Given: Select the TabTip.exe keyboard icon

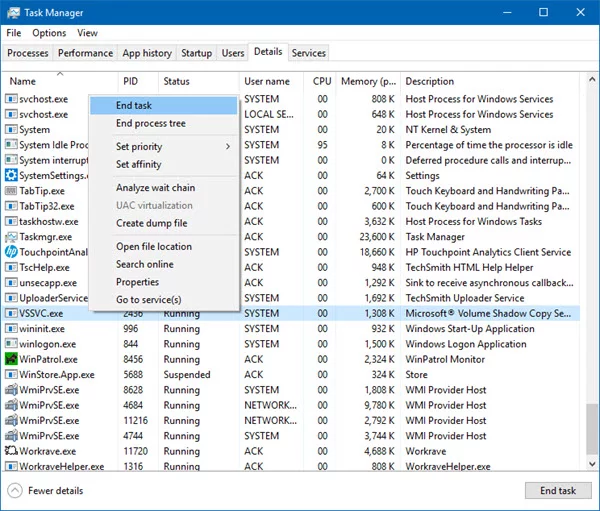Looking at the screenshot, I should coord(11,191).
